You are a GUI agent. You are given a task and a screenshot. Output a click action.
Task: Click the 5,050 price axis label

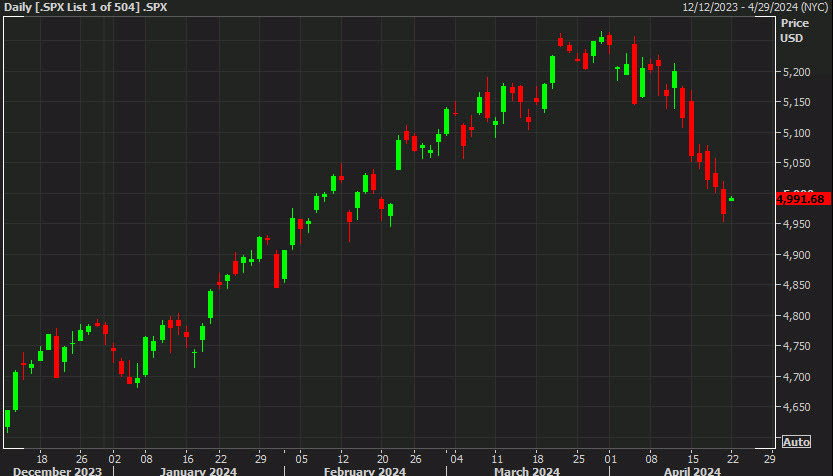pos(796,163)
